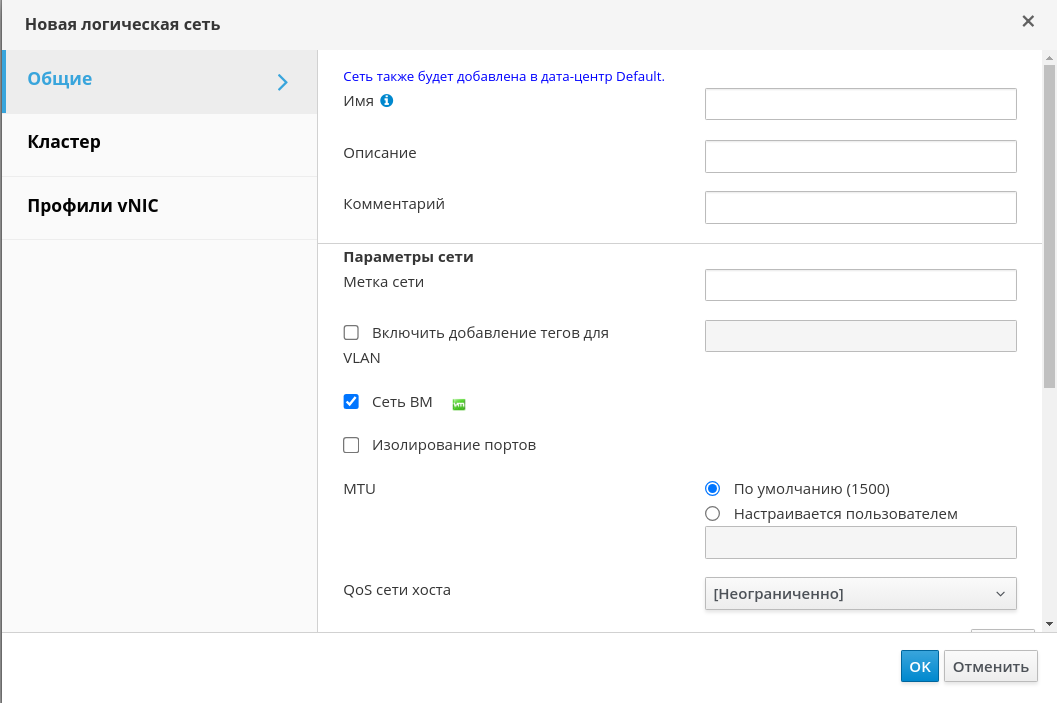Focus the Метка сети field
Screen dimensions: 1057x703
coord(860,285)
